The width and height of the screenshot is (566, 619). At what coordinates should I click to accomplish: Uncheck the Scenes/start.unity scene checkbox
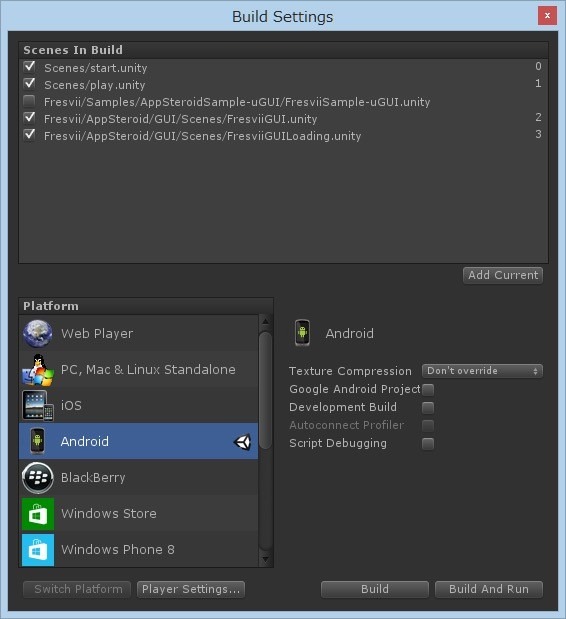[x=30, y=67]
